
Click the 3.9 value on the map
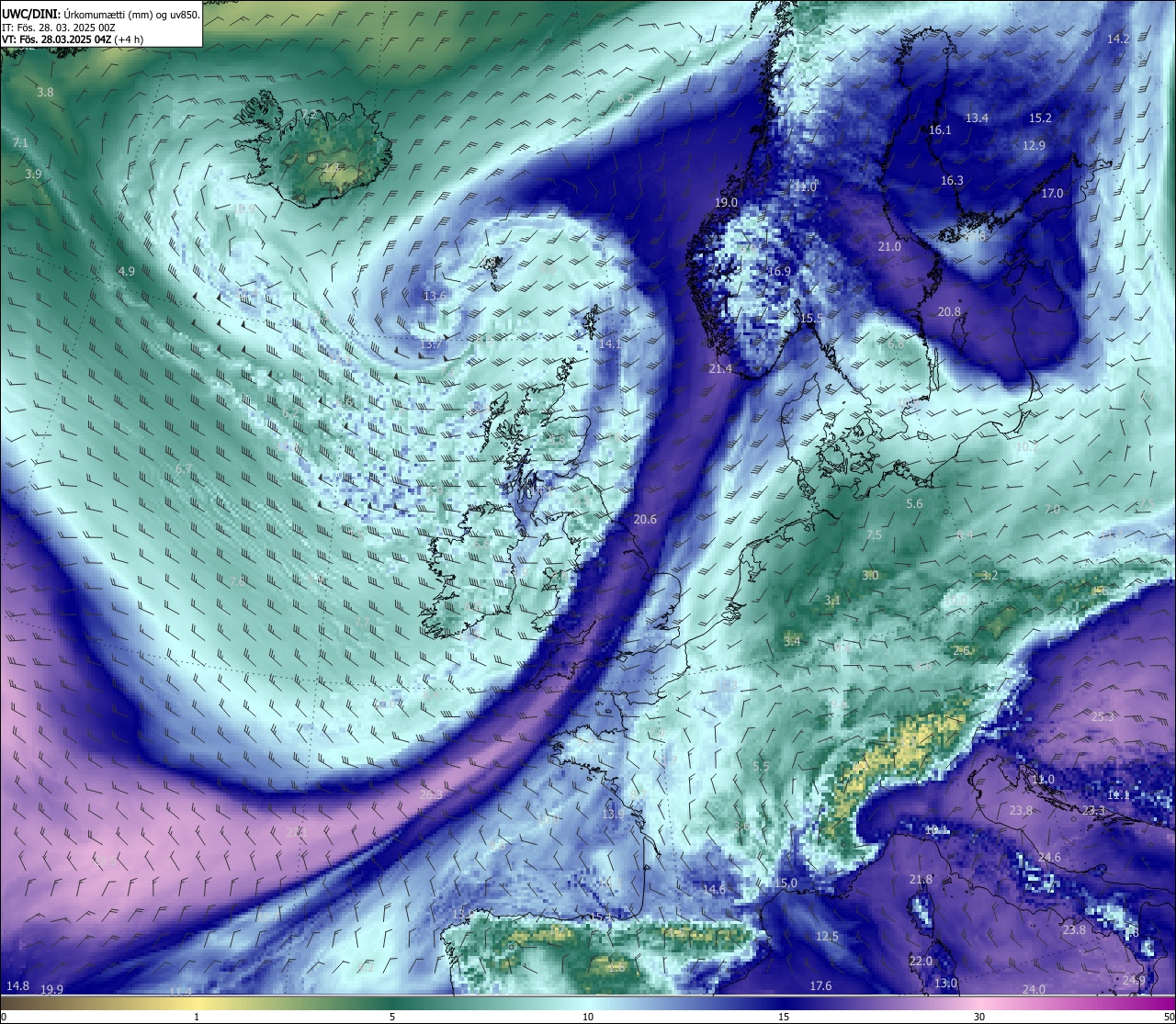pos(33,174)
